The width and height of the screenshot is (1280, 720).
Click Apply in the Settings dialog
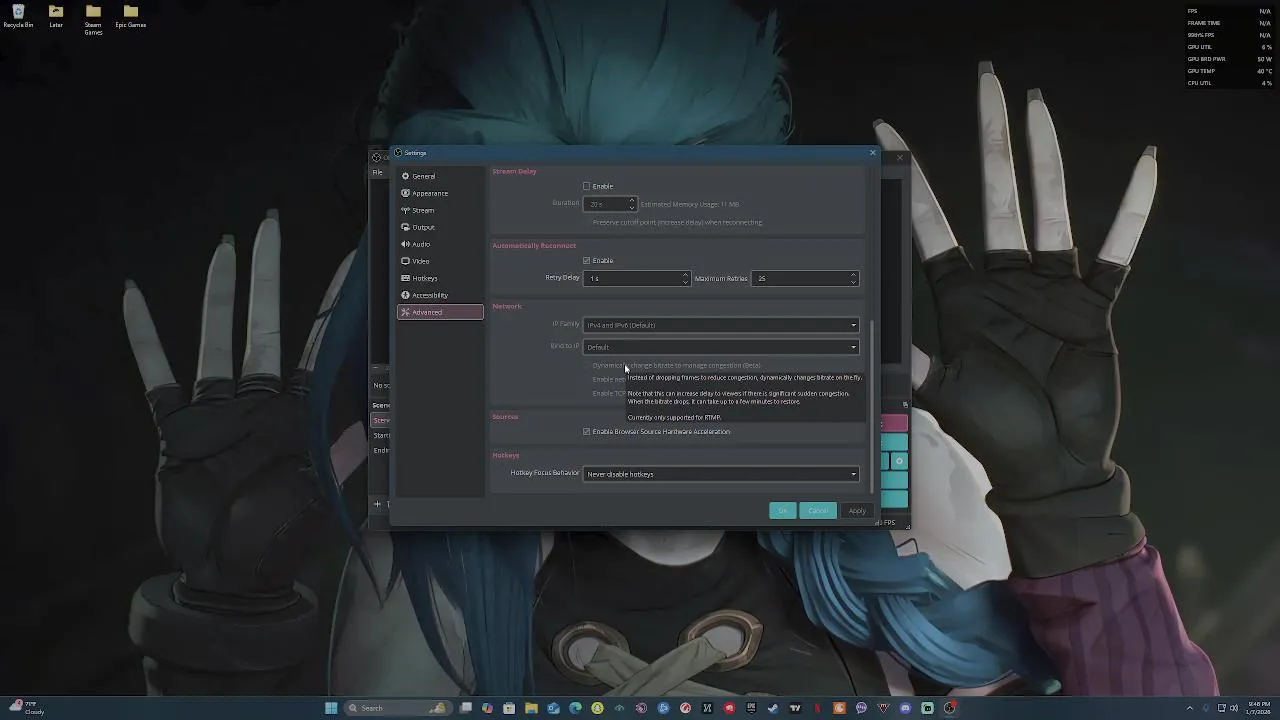(x=857, y=511)
